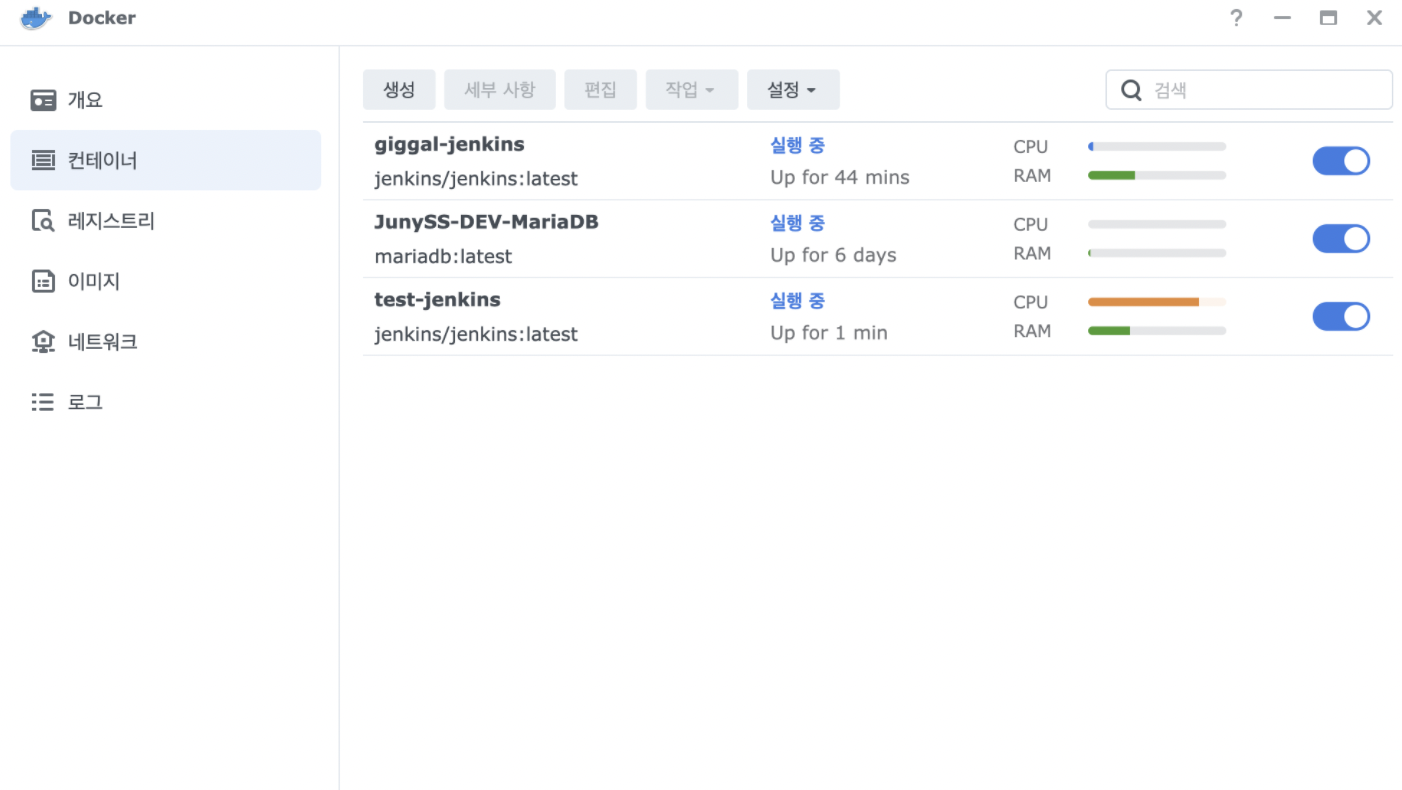This screenshot has width=1402, height=790.
Task: Click 'Up for 44 mins' status text
Action: pos(840,177)
